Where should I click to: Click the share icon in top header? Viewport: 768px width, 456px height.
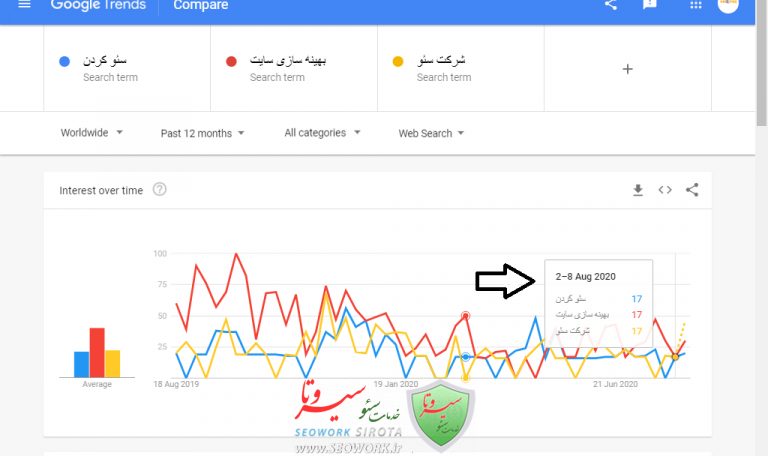[x=611, y=5]
